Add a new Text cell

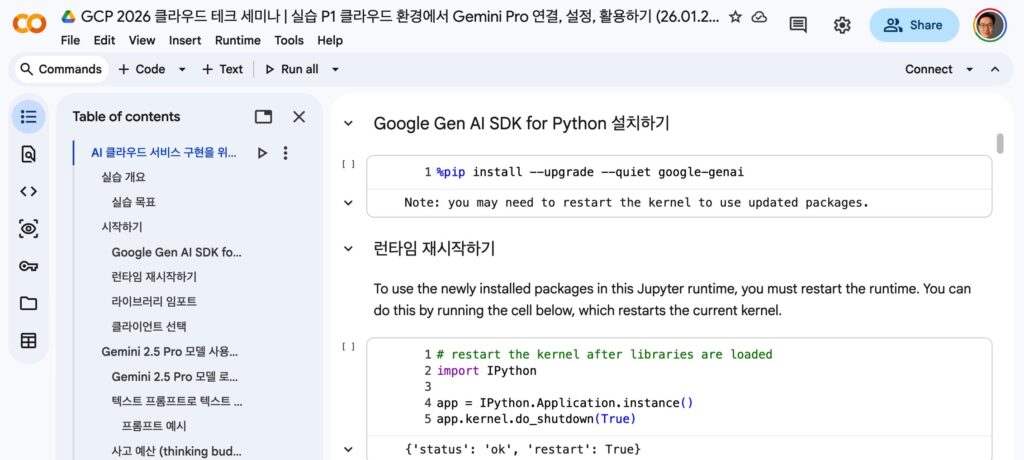pos(222,69)
